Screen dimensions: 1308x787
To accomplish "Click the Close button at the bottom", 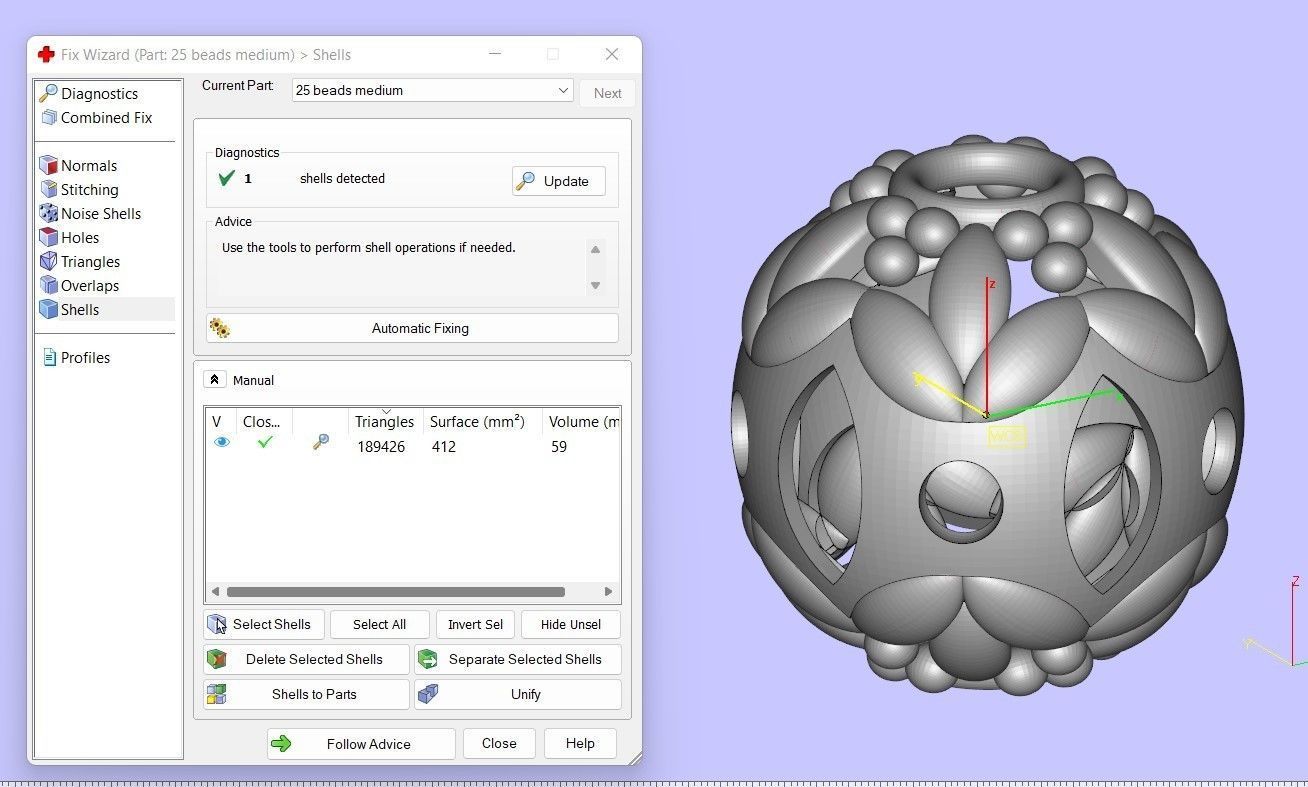I will click(x=499, y=743).
